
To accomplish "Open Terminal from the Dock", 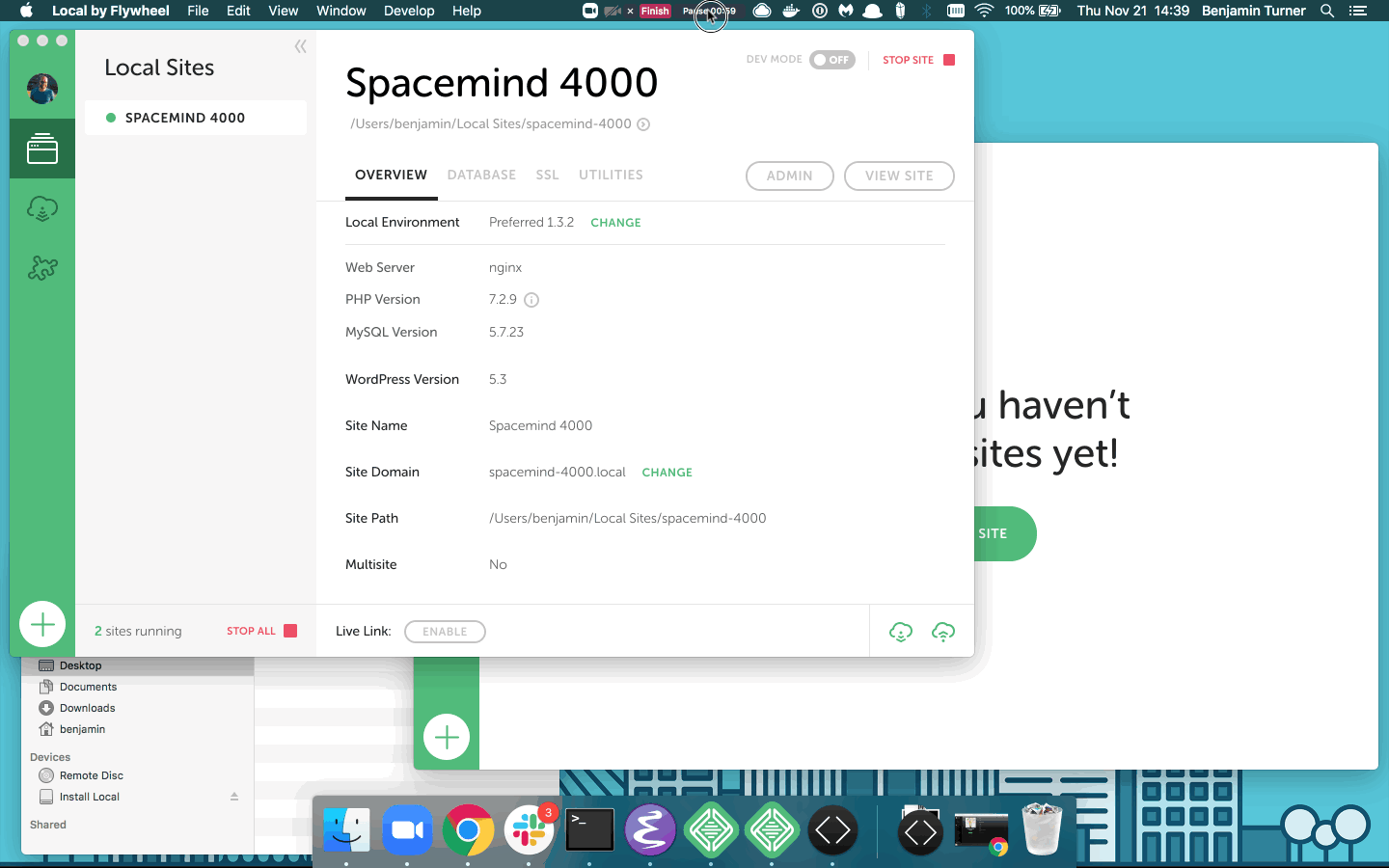I will pyautogui.click(x=589, y=829).
